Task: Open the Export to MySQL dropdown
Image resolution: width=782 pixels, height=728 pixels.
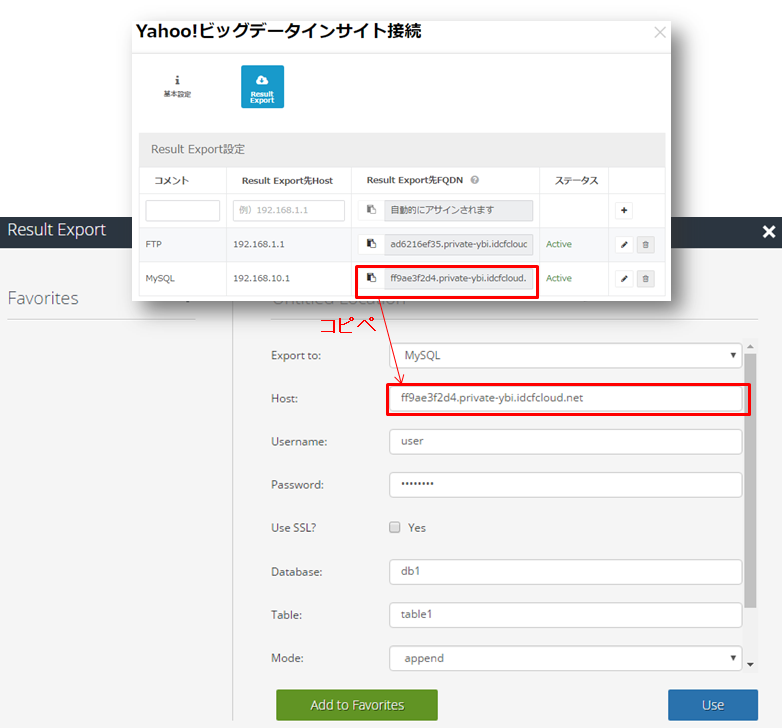Action: 566,356
